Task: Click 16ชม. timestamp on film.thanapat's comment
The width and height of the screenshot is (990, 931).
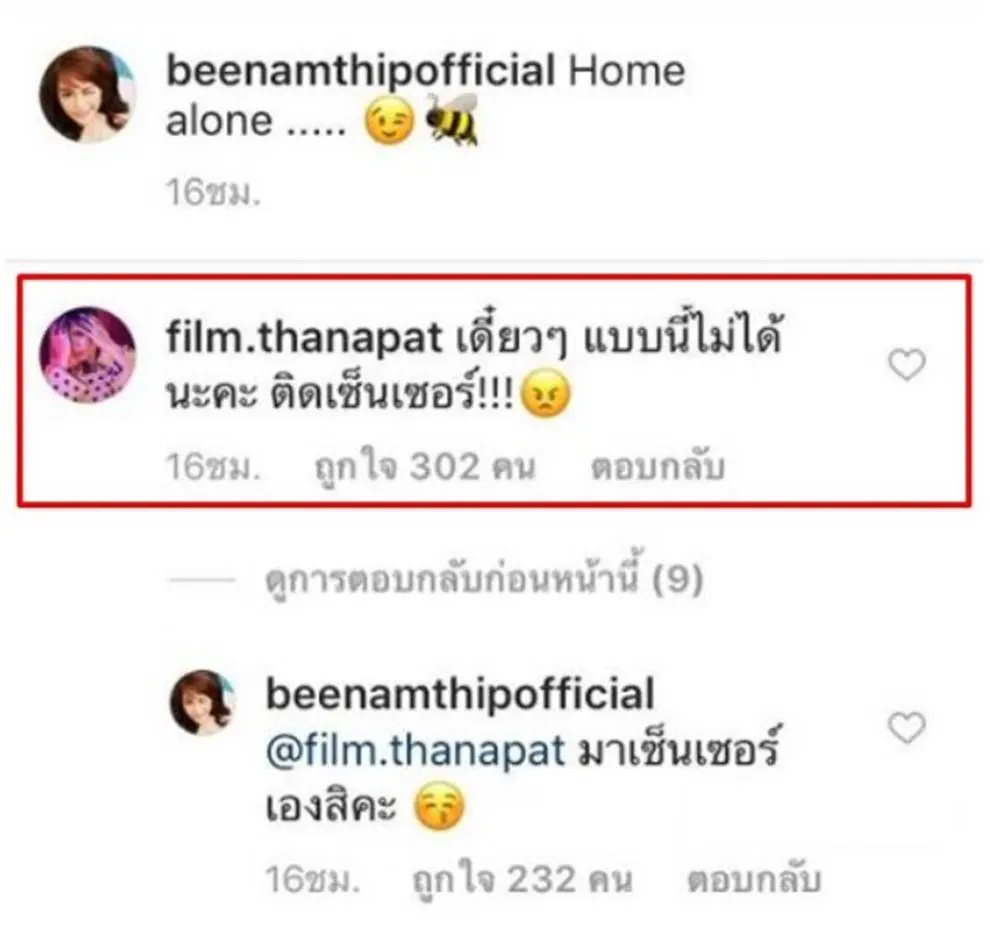Action: [213, 468]
